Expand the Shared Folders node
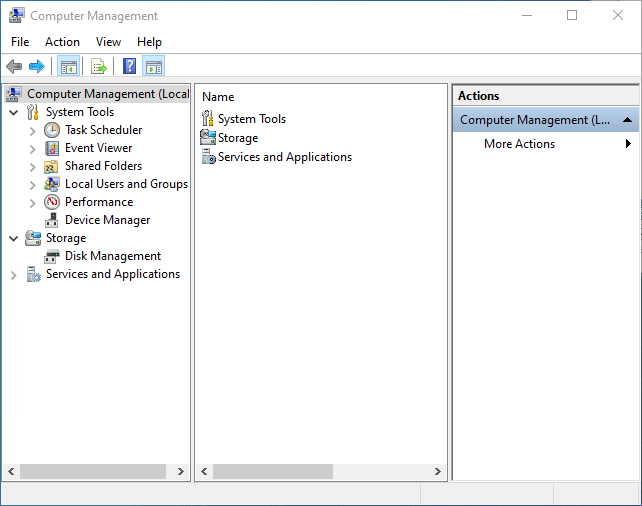The height and width of the screenshot is (506, 642). pyautogui.click(x=32, y=167)
